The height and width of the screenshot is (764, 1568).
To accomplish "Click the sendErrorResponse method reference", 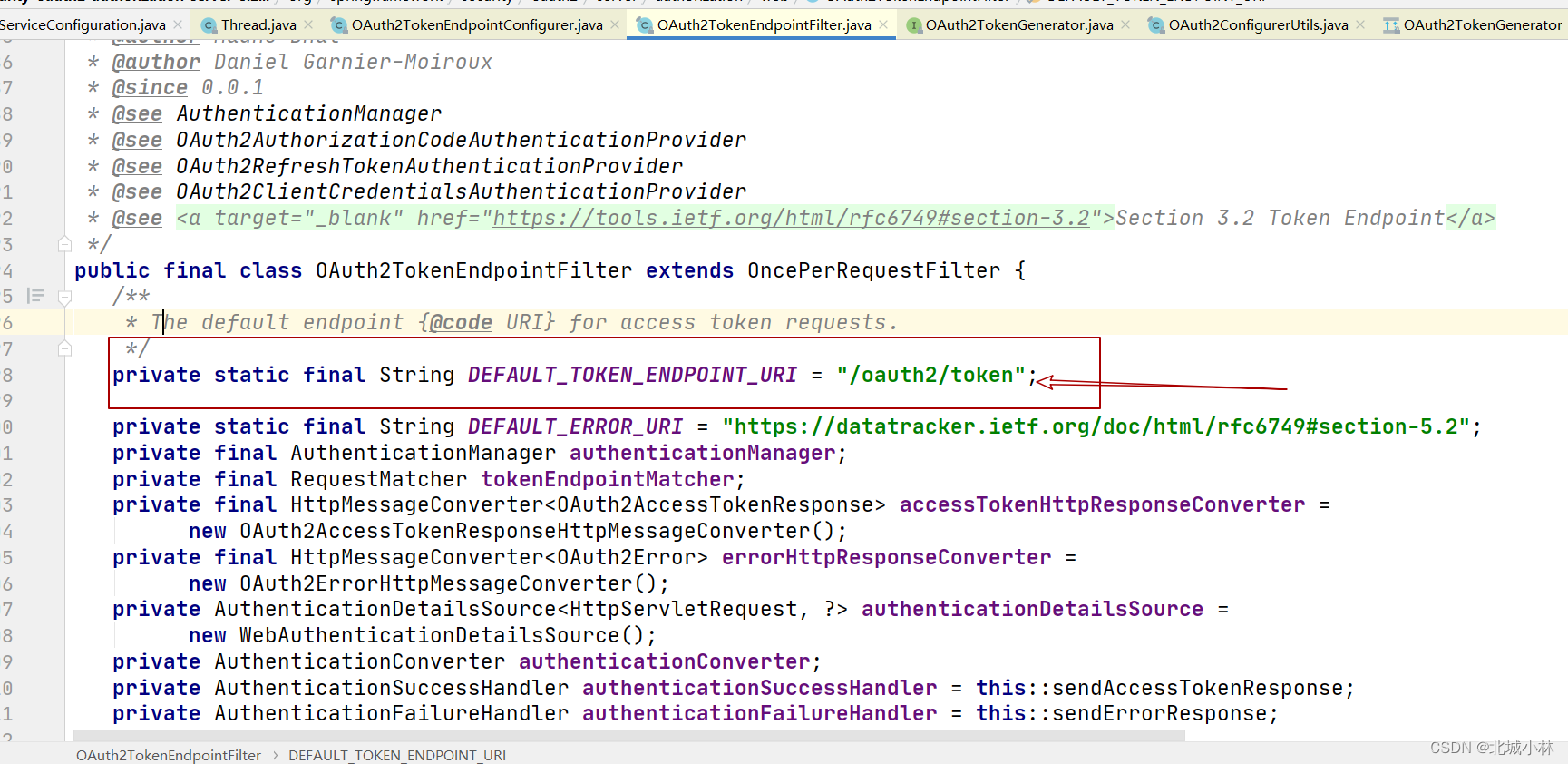I will tap(1160, 714).
